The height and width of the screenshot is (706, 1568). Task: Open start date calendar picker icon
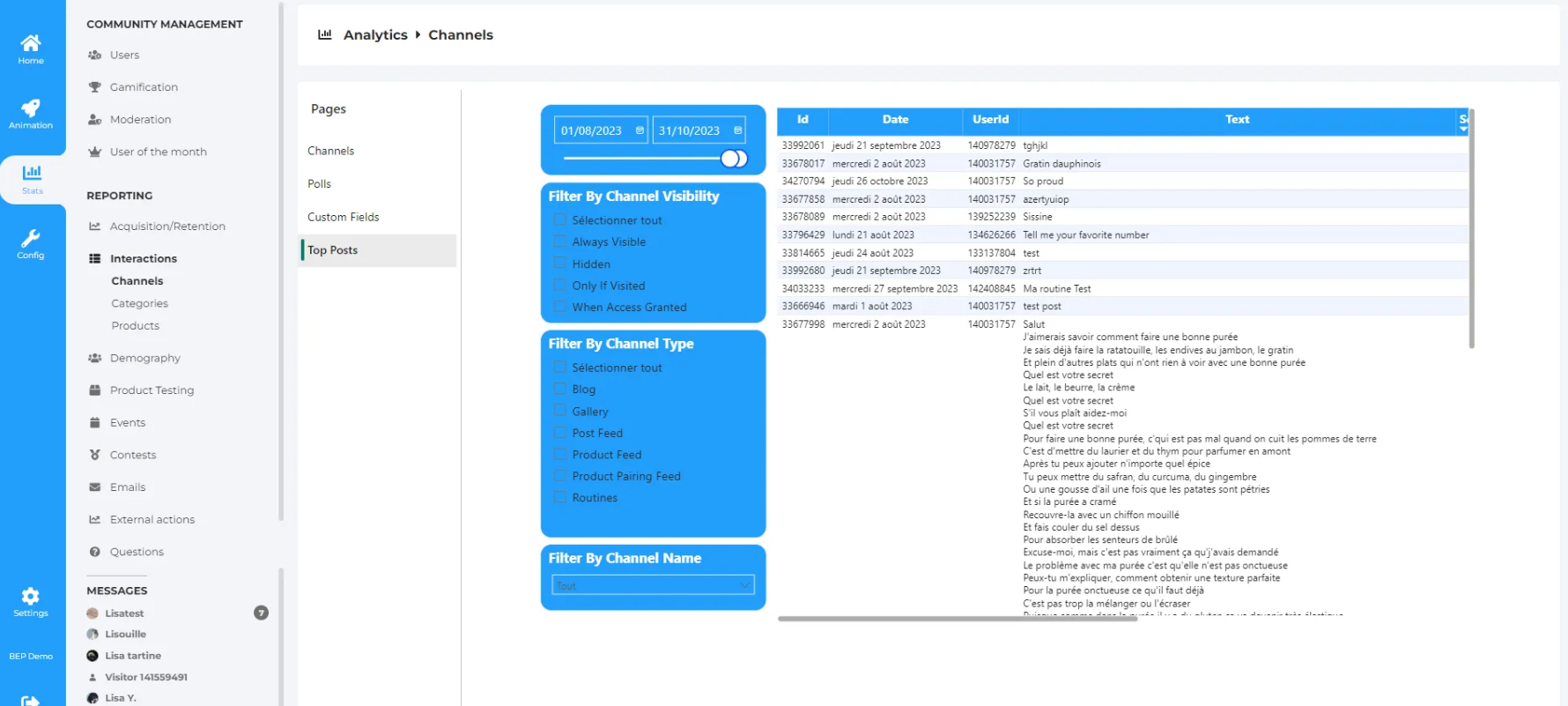pyautogui.click(x=640, y=130)
